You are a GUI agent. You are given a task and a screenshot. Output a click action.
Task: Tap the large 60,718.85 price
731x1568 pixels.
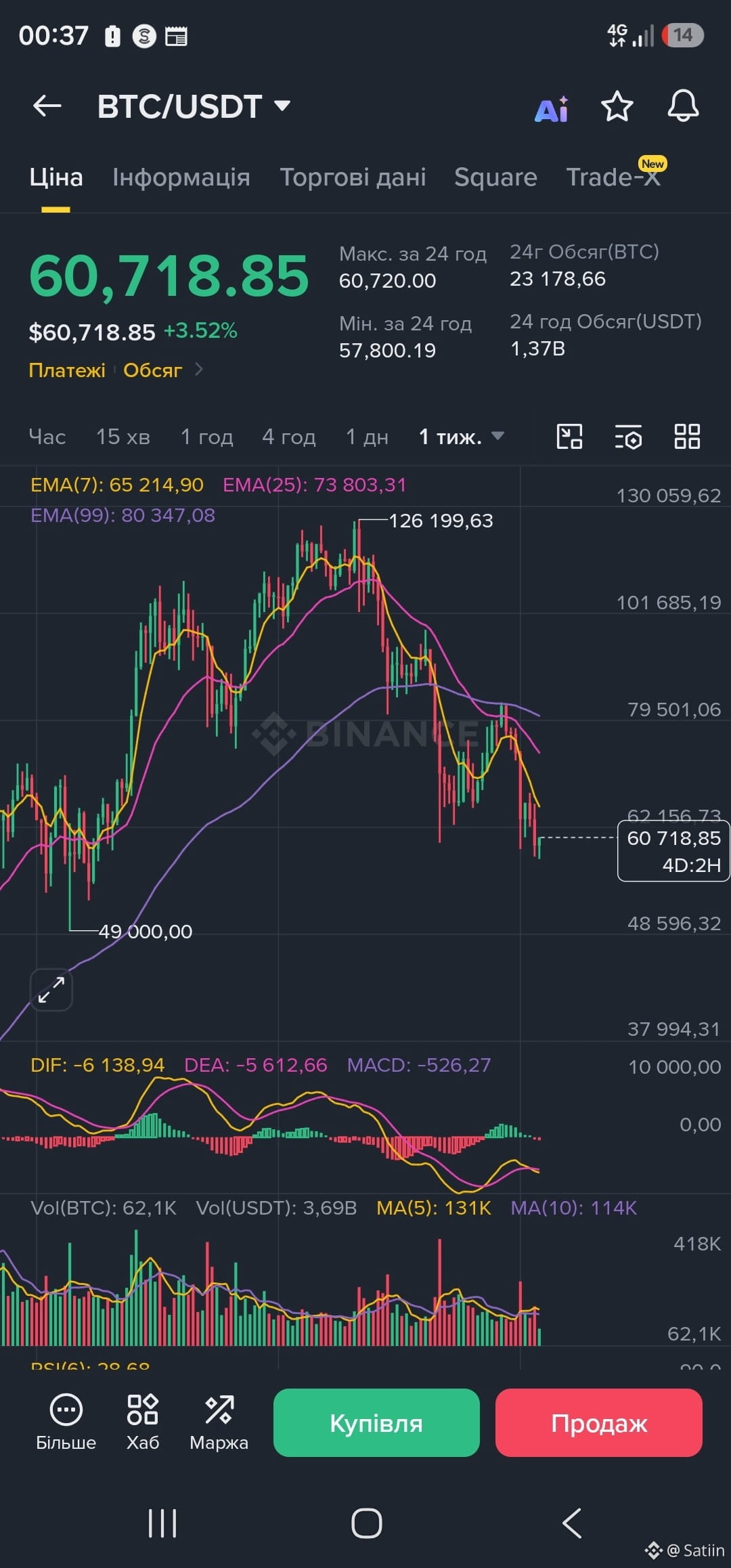coord(169,276)
